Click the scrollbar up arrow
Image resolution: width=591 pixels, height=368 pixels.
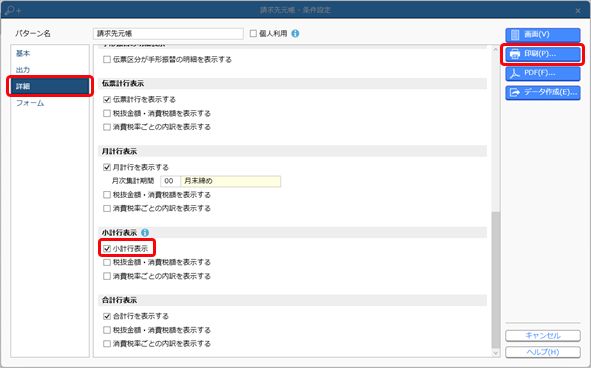[496, 50]
